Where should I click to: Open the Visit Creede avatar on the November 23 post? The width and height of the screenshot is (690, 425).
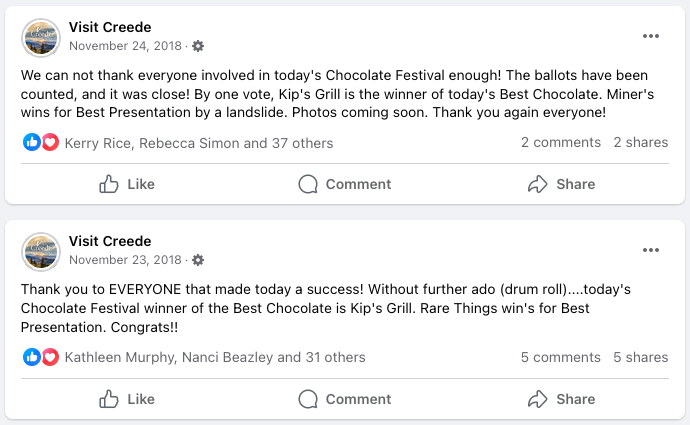pyautogui.click(x=41, y=252)
